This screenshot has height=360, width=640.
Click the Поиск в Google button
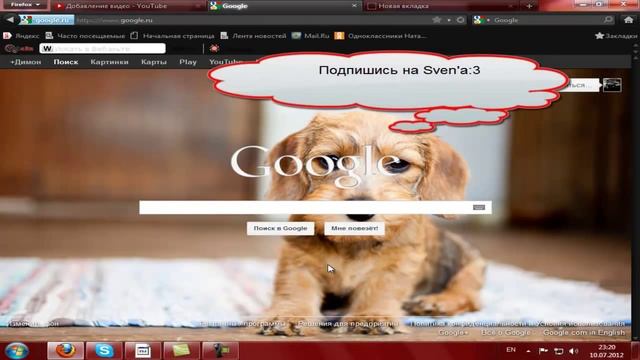pos(280,229)
